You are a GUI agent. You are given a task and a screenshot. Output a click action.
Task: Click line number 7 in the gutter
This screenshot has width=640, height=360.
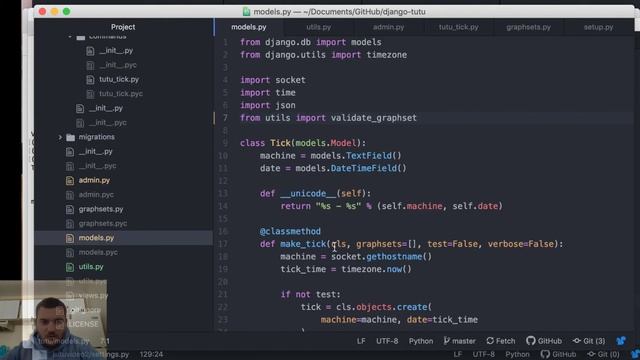tap(225, 118)
